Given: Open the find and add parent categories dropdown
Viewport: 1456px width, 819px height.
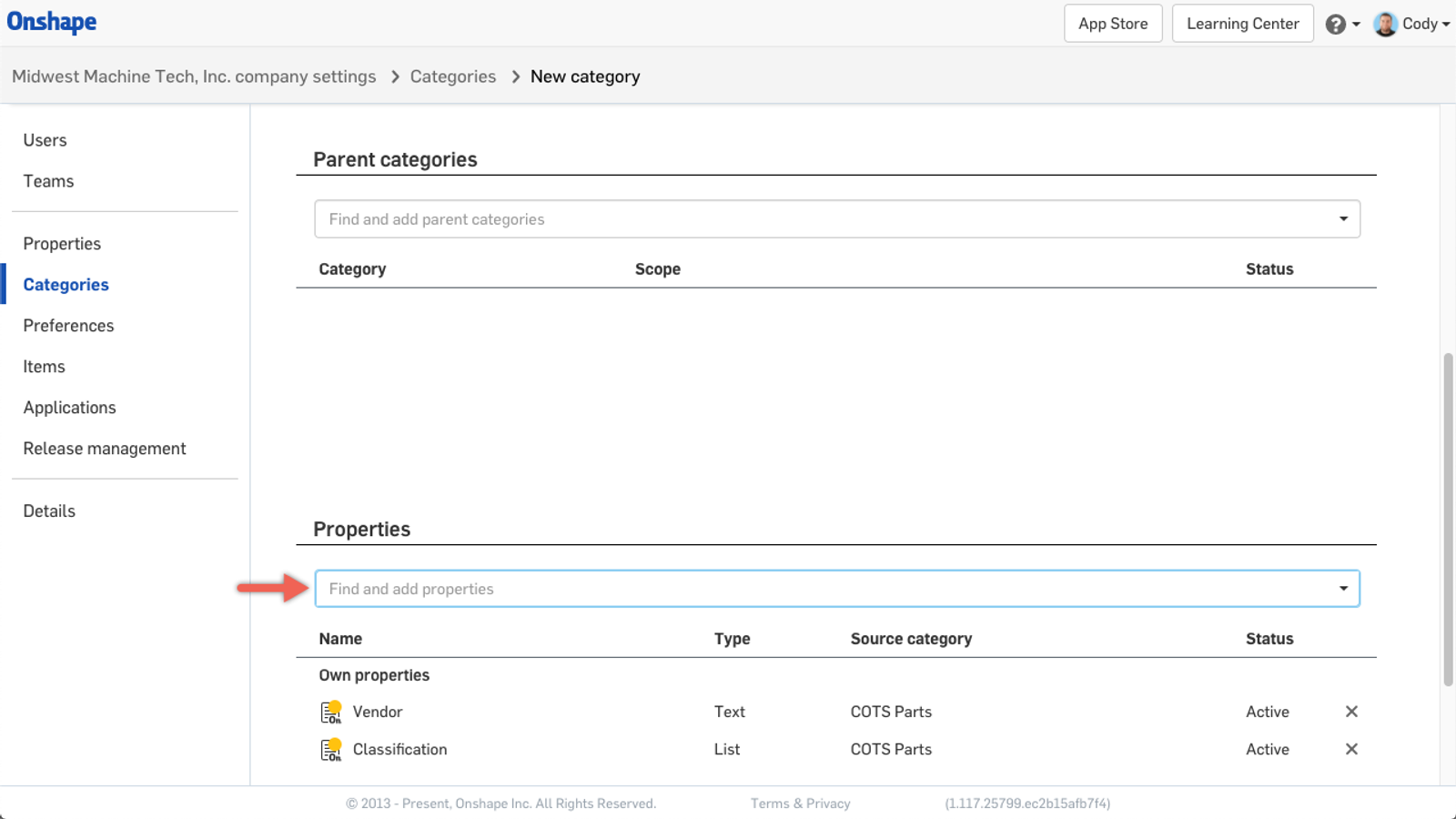Looking at the screenshot, I should point(1342,218).
